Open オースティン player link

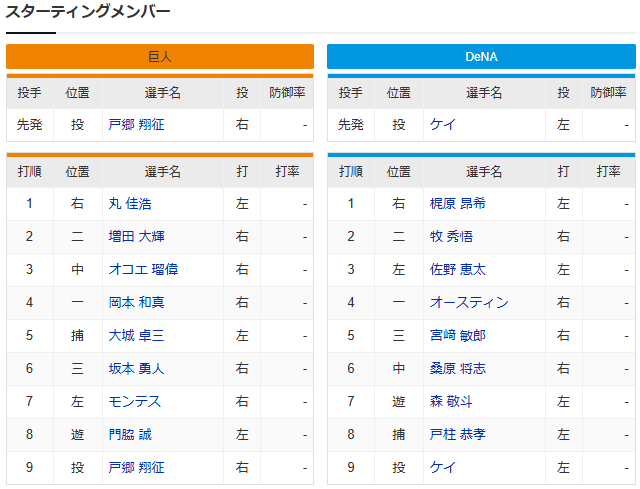469,302
